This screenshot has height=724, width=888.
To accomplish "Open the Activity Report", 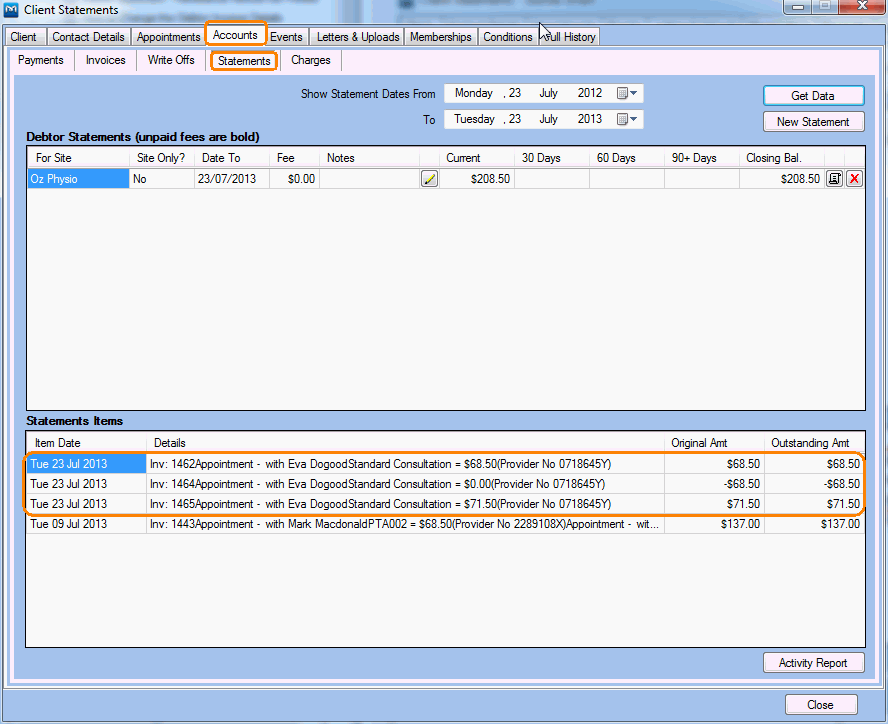I will pos(813,662).
